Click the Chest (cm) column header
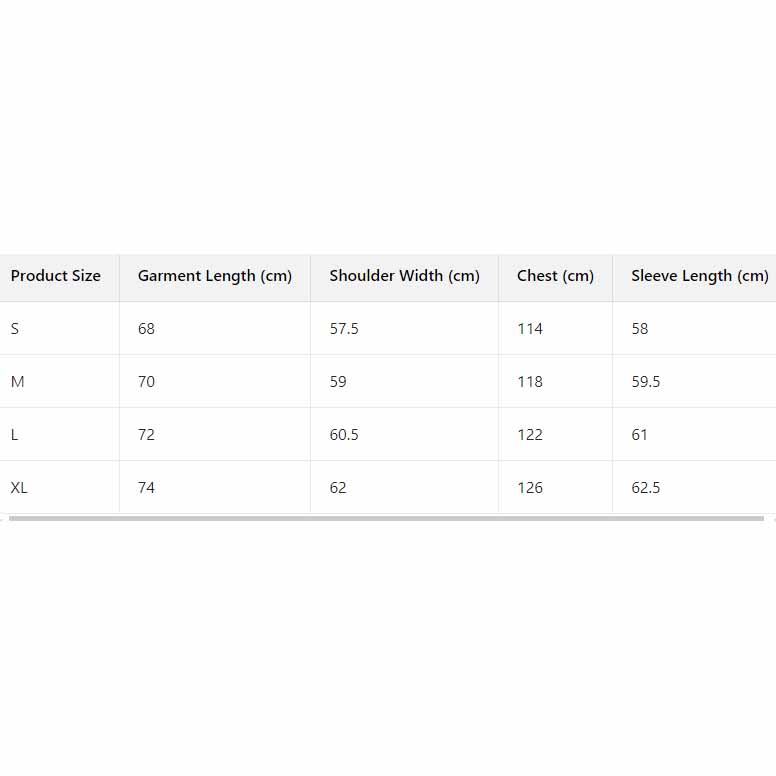 [x=555, y=276]
